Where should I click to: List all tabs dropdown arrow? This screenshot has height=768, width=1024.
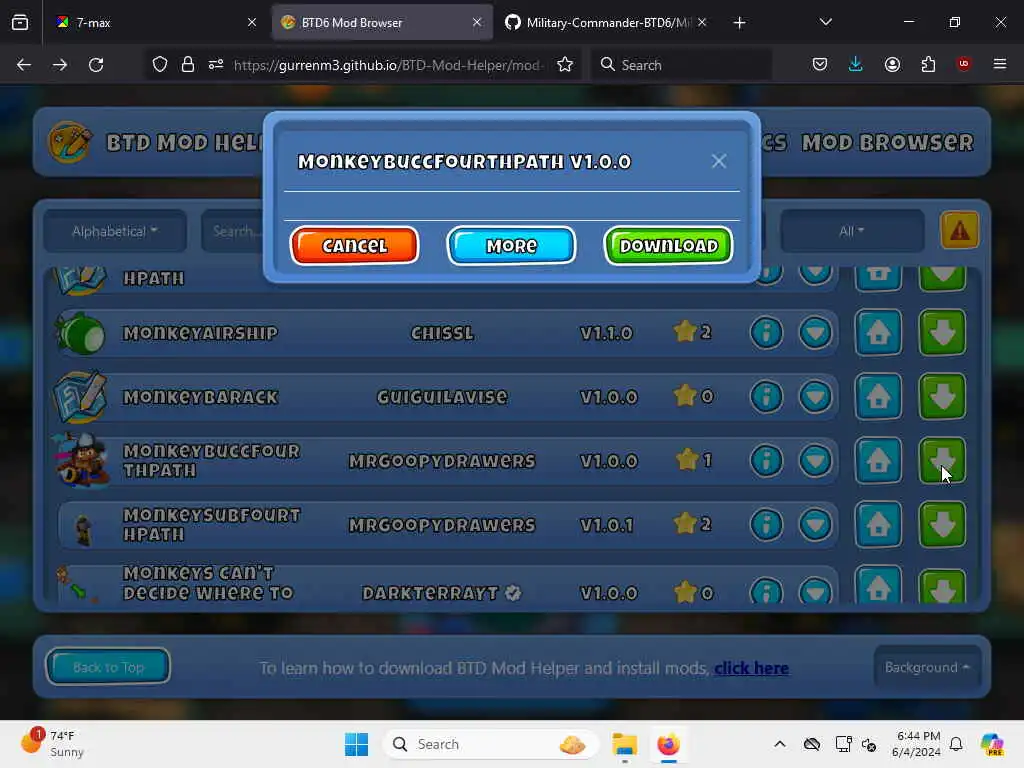(825, 22)
